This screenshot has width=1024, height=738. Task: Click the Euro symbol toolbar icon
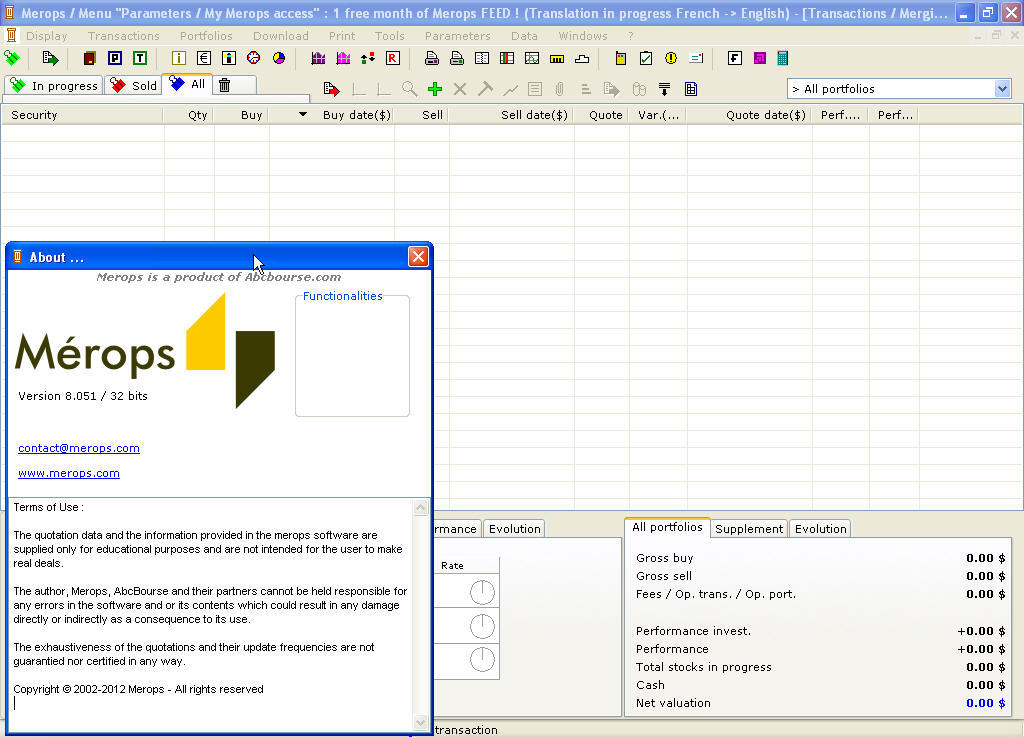[x=204, y=58]
